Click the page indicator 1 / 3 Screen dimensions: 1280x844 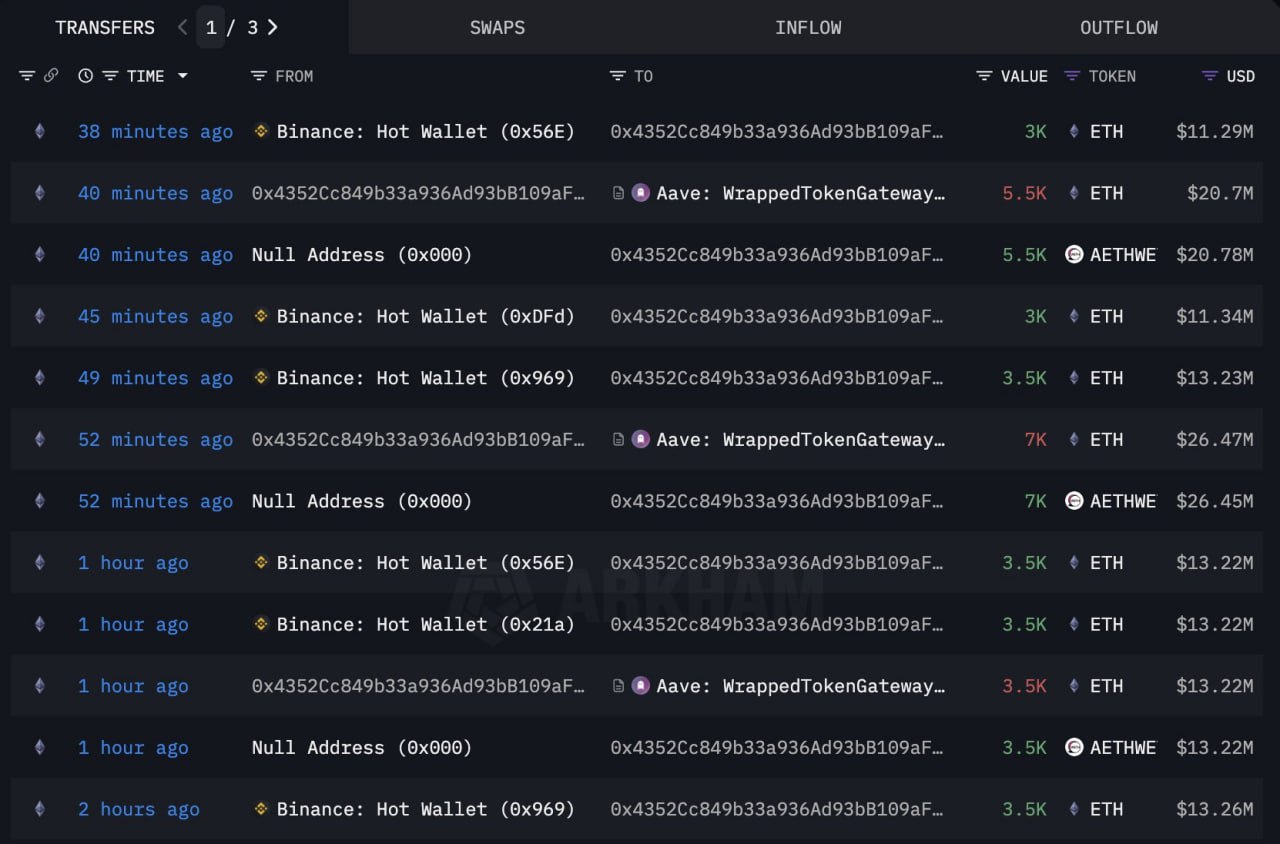click(231, 28)
